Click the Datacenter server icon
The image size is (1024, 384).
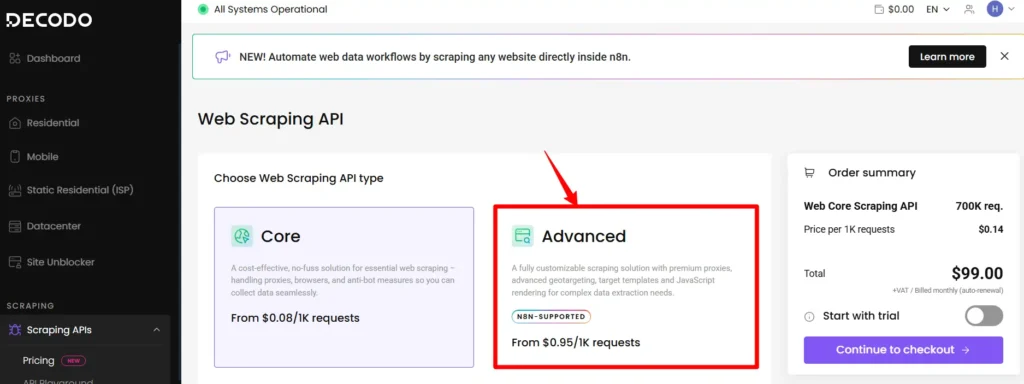click(x=15, y=226)
